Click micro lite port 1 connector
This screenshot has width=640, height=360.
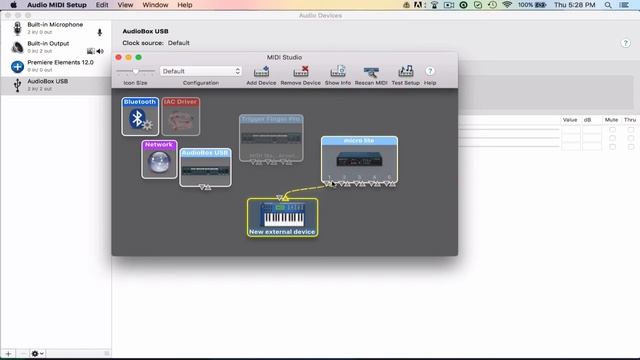329,184
